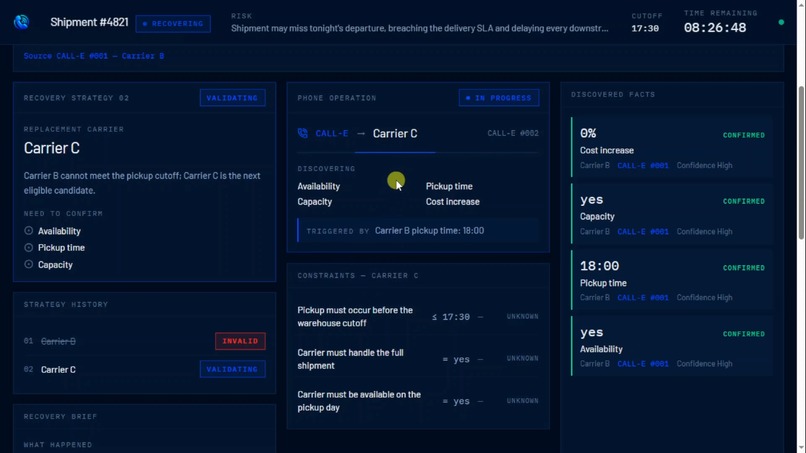
Task: Click the Shipment #4821 title
Action: (89, 22)
